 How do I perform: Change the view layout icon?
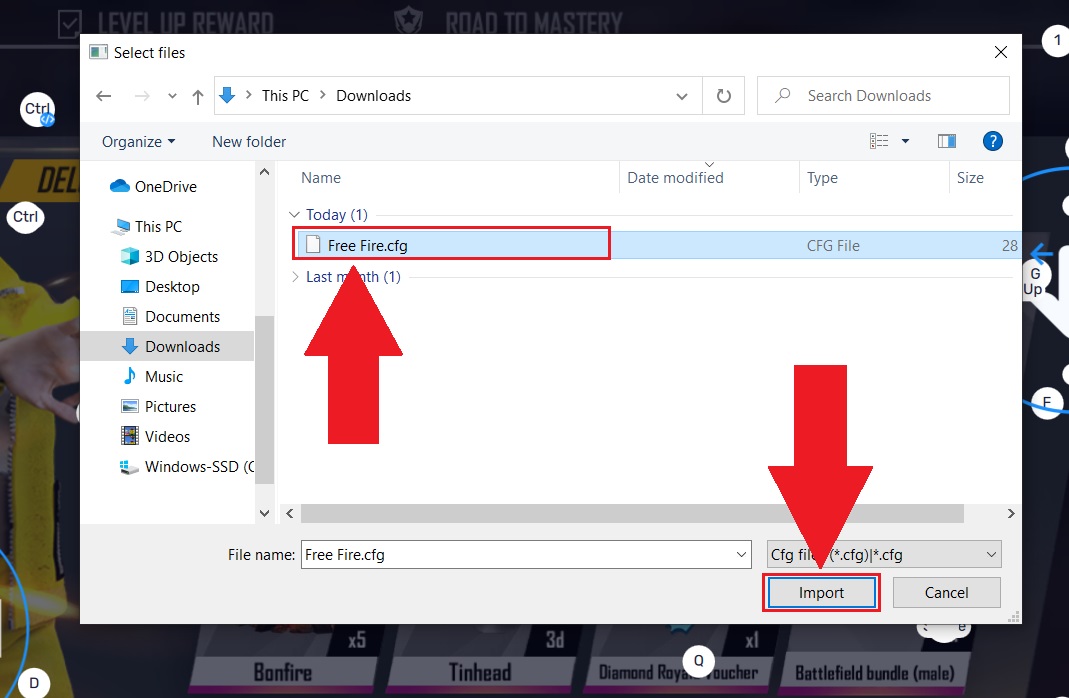[x=879, y=141]
